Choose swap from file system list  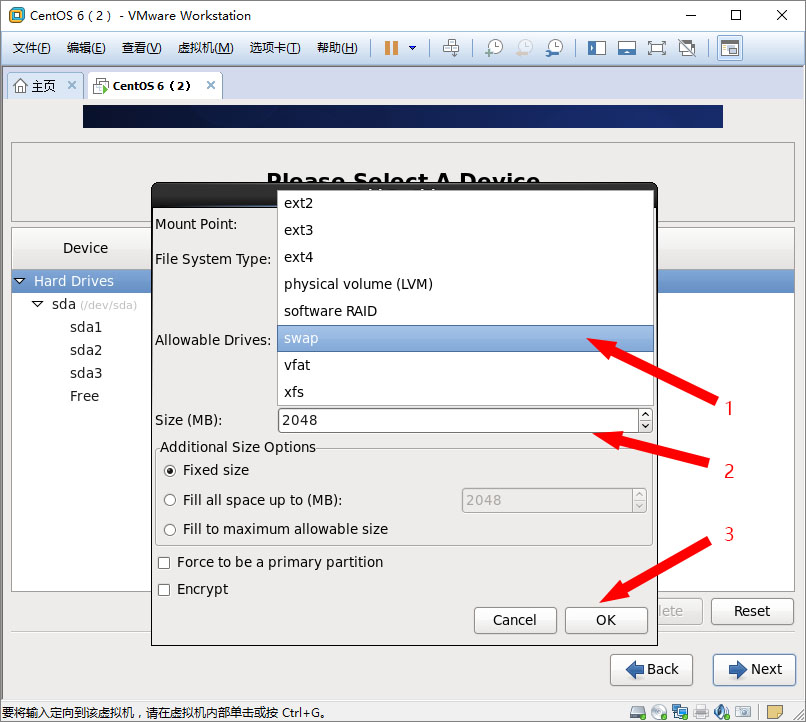click(x=465, y=338)
